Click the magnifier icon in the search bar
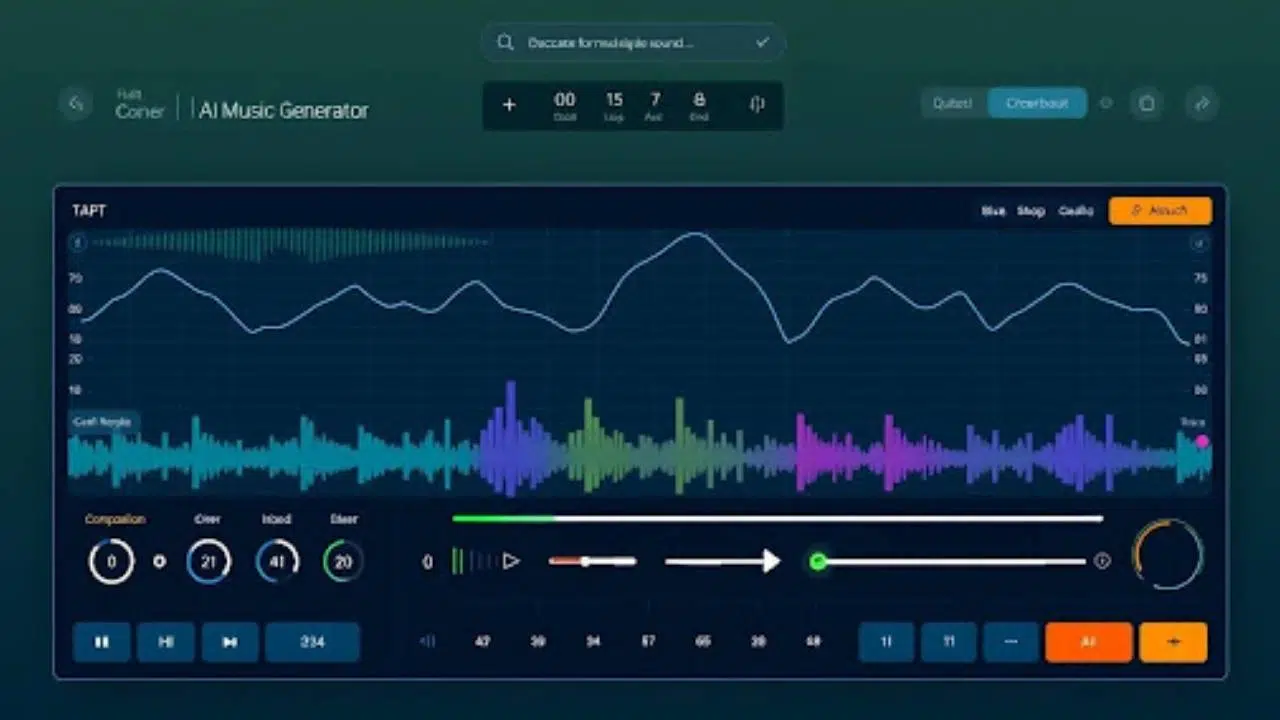The height and width of the screenshot is (720, 1280). (x=505, y=43)
